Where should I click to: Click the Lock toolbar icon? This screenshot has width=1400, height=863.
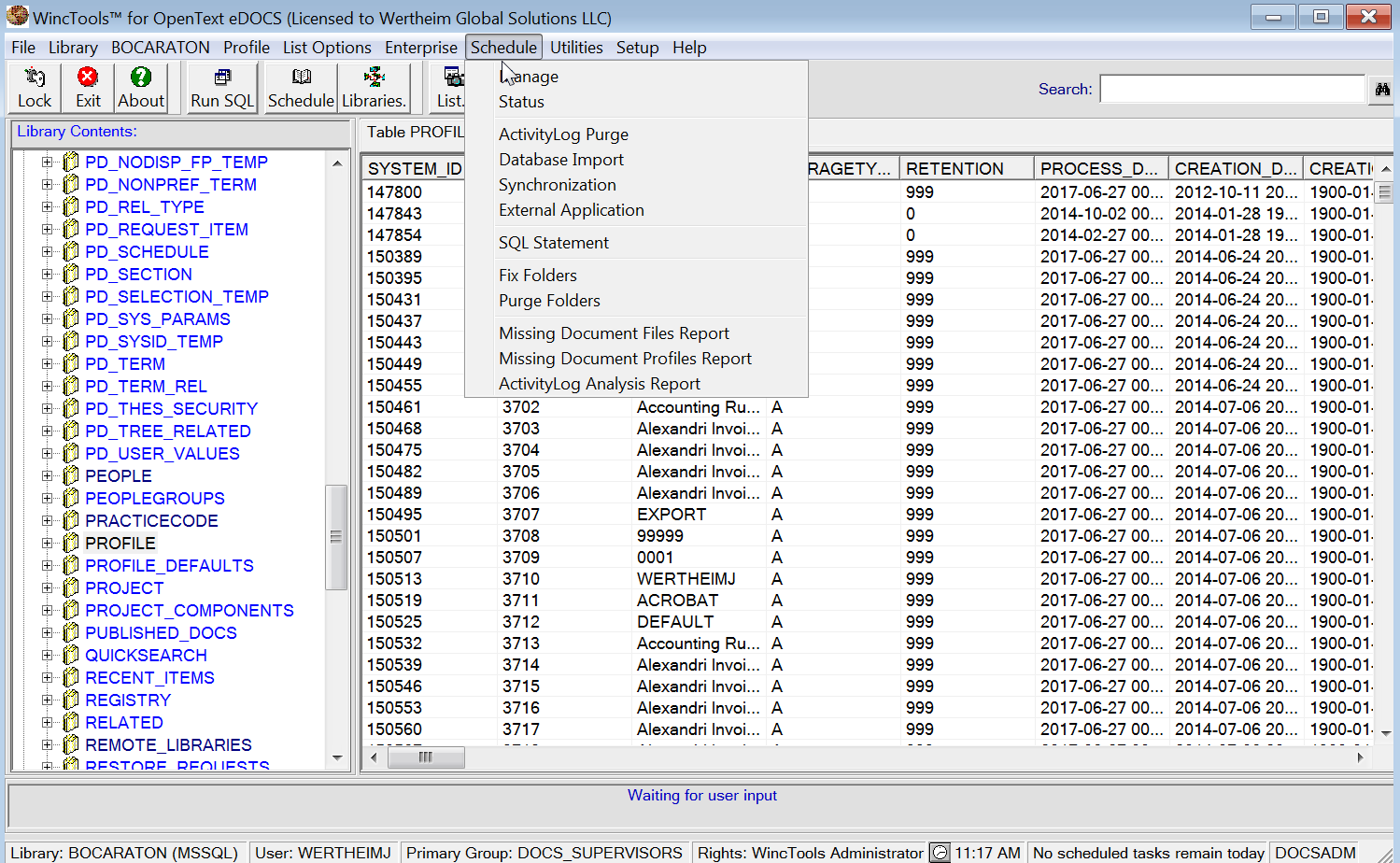click(35, 77)
